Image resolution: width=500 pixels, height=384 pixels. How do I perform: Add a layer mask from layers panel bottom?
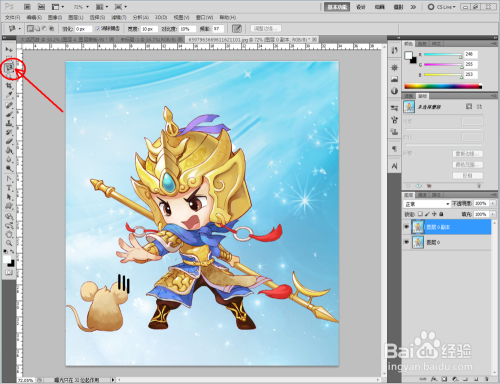pyautogui.click(x=444, y=379)
